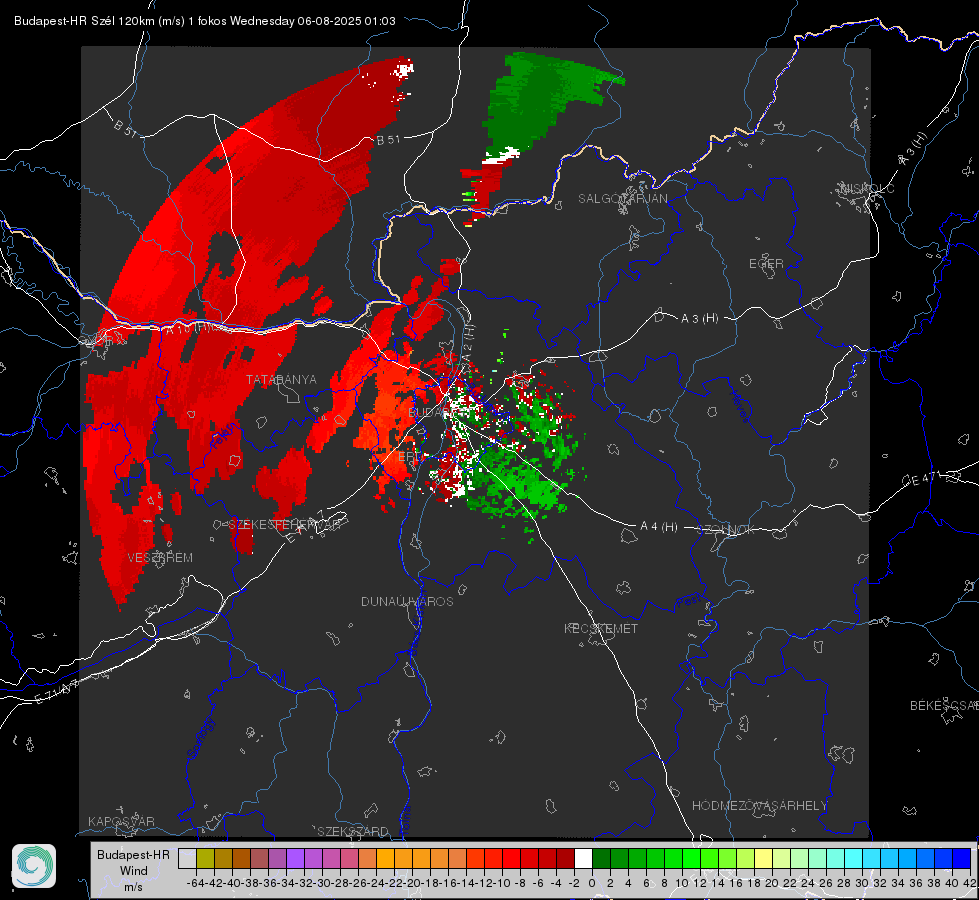
Task: Click the '42' legend value at scale end
Action: (970, 883)
